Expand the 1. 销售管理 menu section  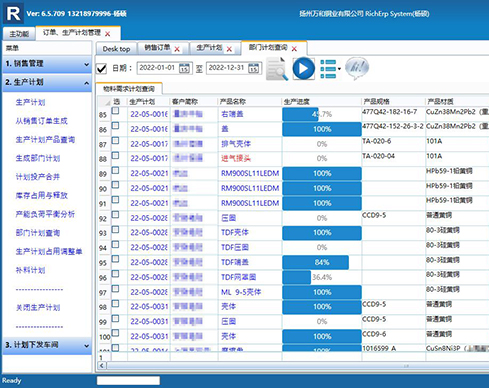47,64
